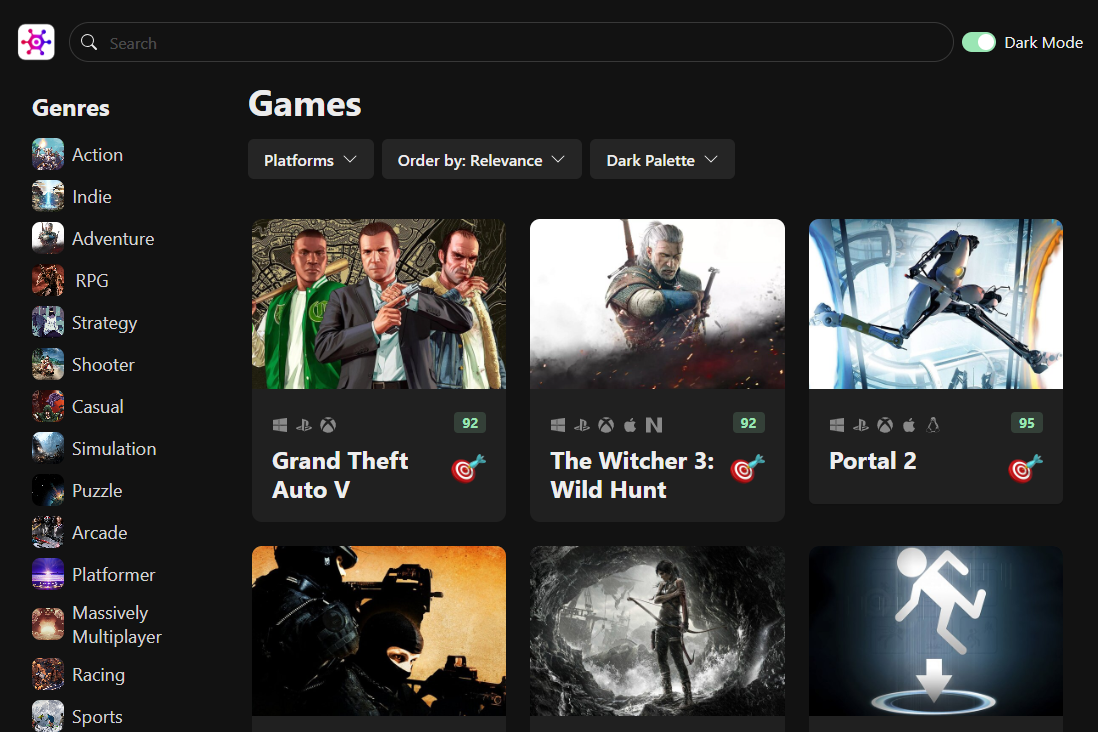Image resolution: width=1098 pixels, height=732 pixels.
Task: Go to the Simulation genre
Action: (114, 449)
